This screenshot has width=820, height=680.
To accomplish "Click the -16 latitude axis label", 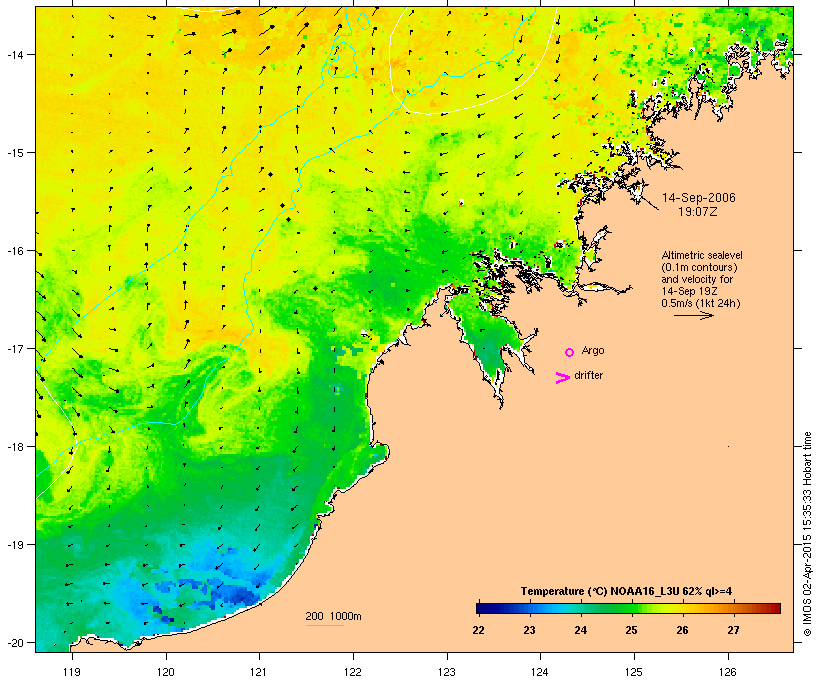I will [x=14, y=251].
